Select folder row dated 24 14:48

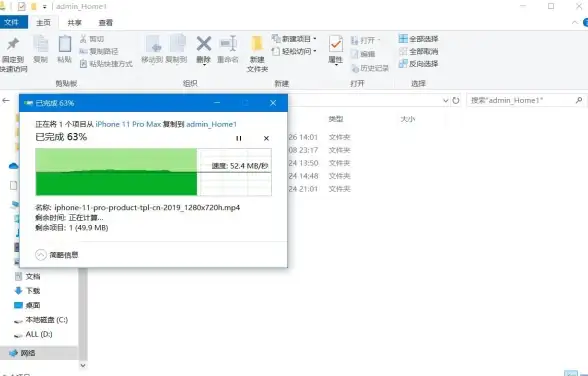click(320, 176)
